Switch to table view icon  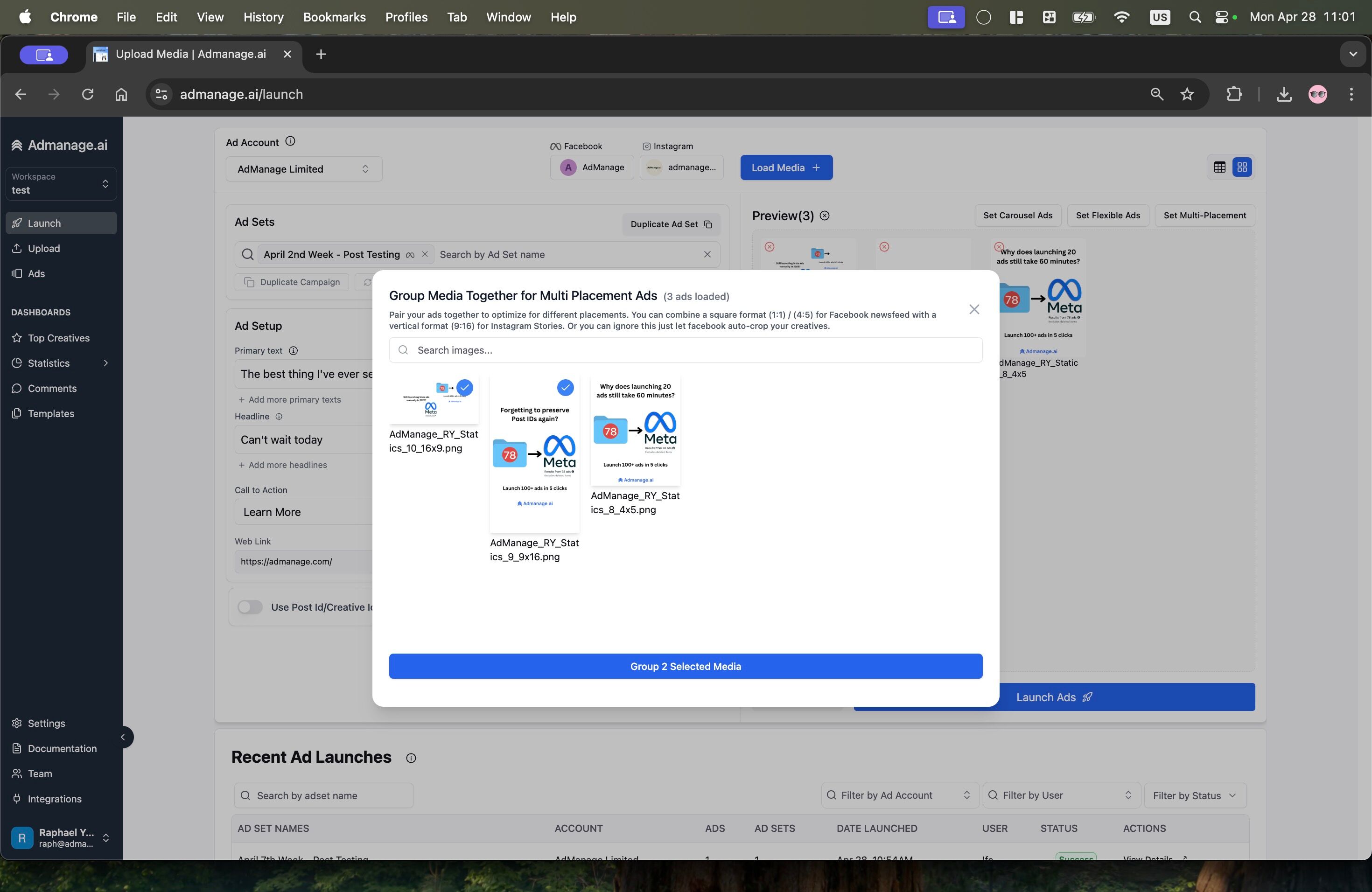tap(1219, 167)
